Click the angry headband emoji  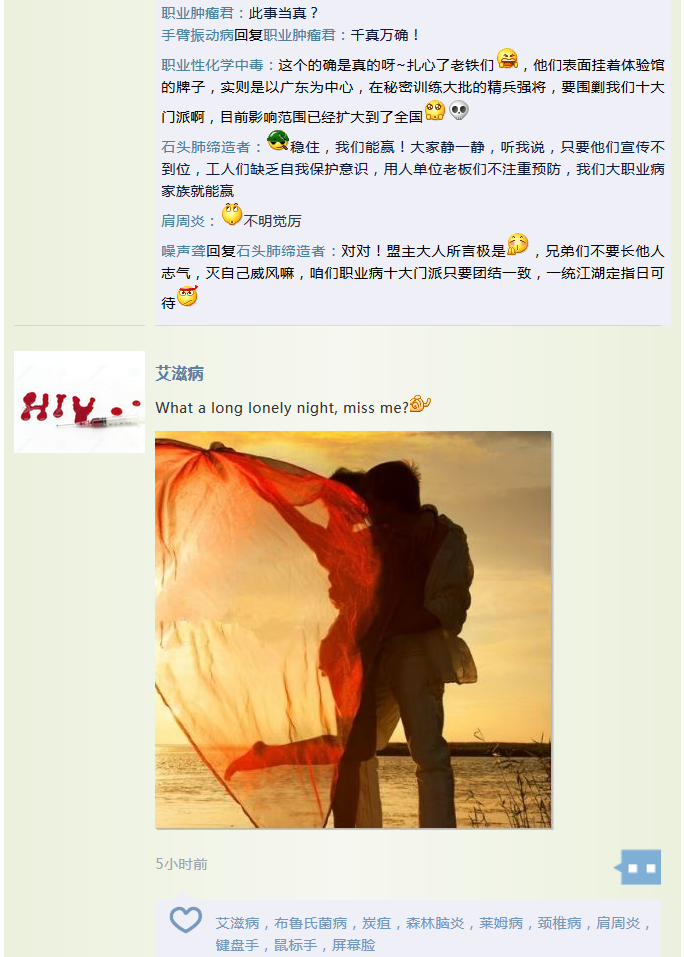[188, 296]
